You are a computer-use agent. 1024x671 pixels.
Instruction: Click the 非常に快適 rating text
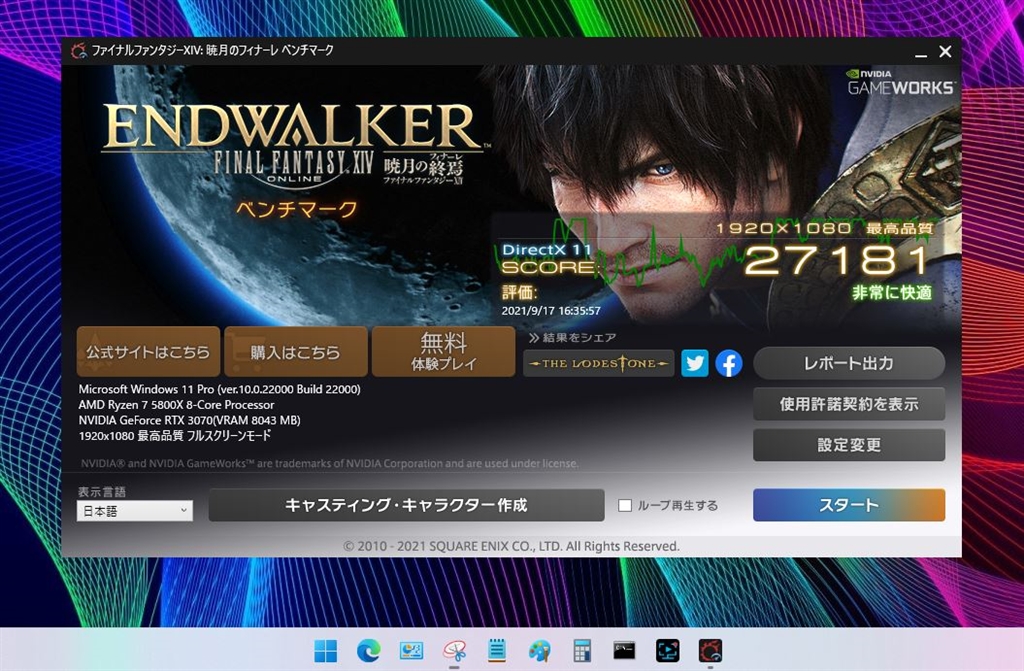click(x=891, y=293)
